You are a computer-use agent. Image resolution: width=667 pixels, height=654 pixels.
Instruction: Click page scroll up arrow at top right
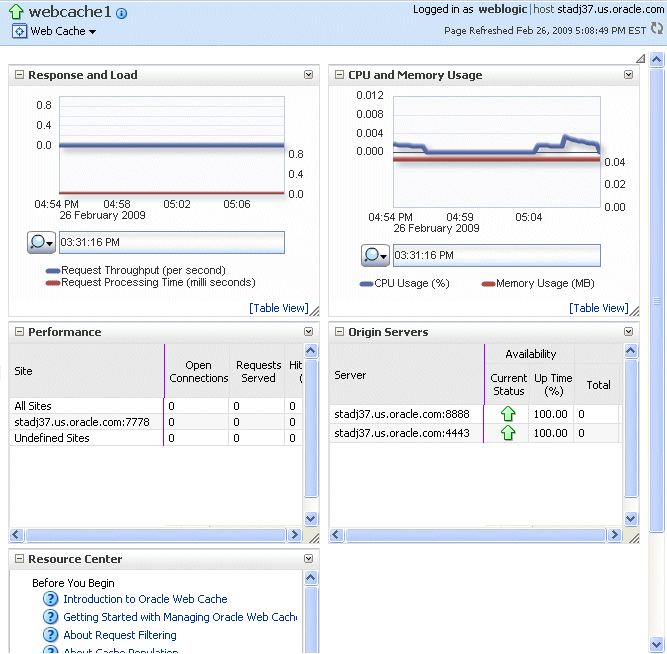coord(656,60)
